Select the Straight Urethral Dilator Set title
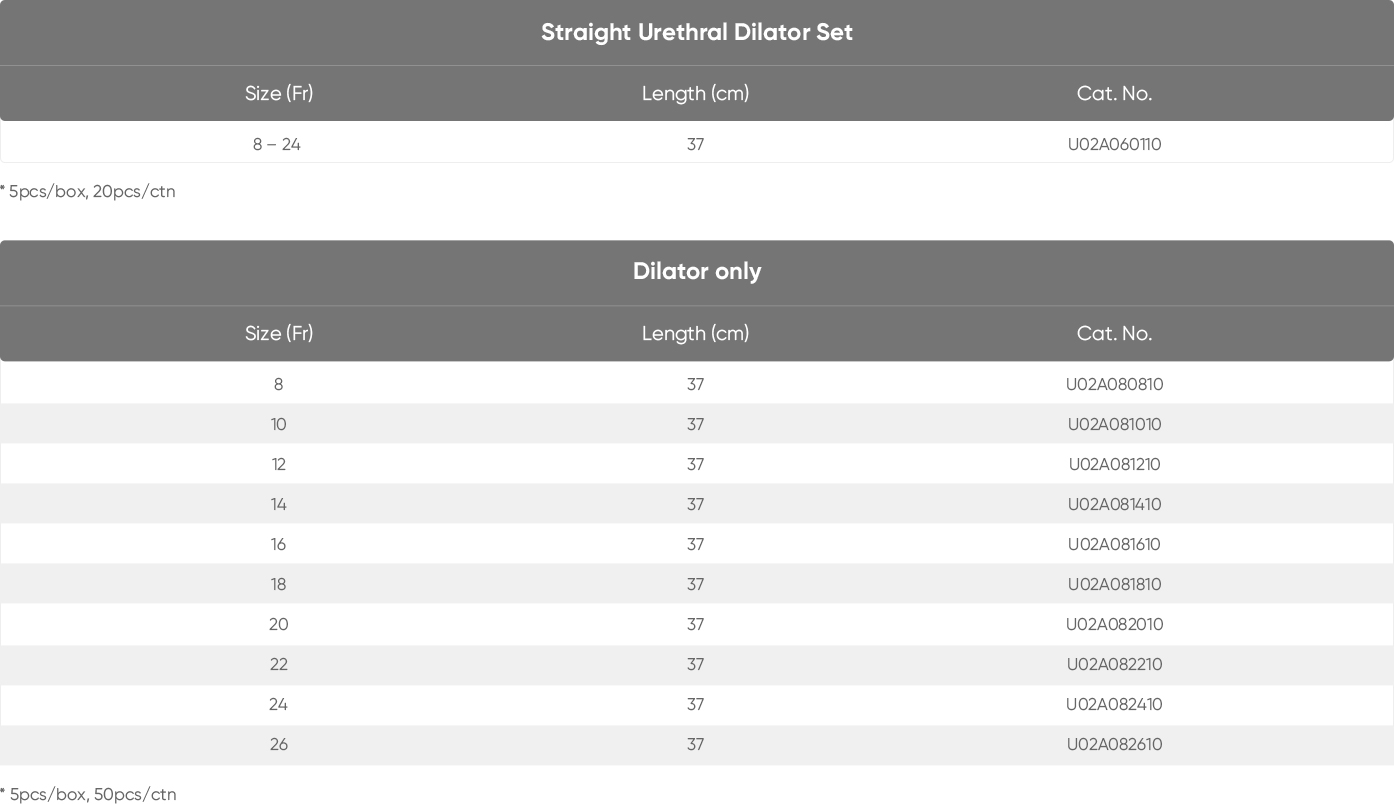Viewport: 1394px width, 804px height. [x=697, y=32]
